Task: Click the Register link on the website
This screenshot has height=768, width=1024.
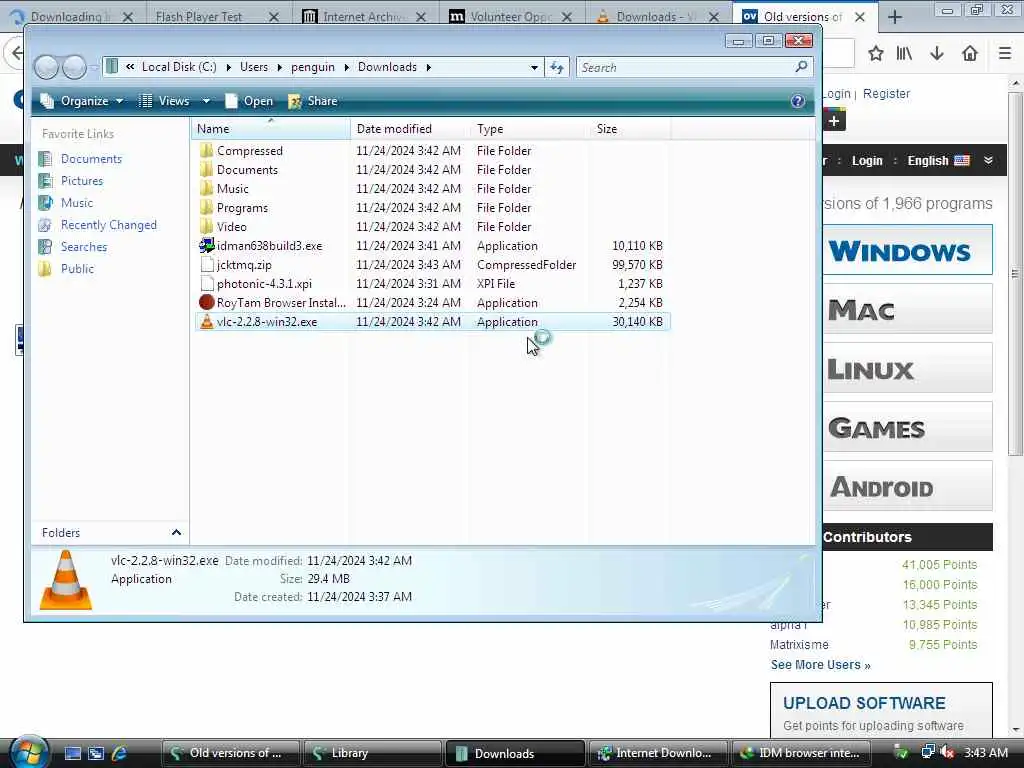Action: (x=886, y=93)
